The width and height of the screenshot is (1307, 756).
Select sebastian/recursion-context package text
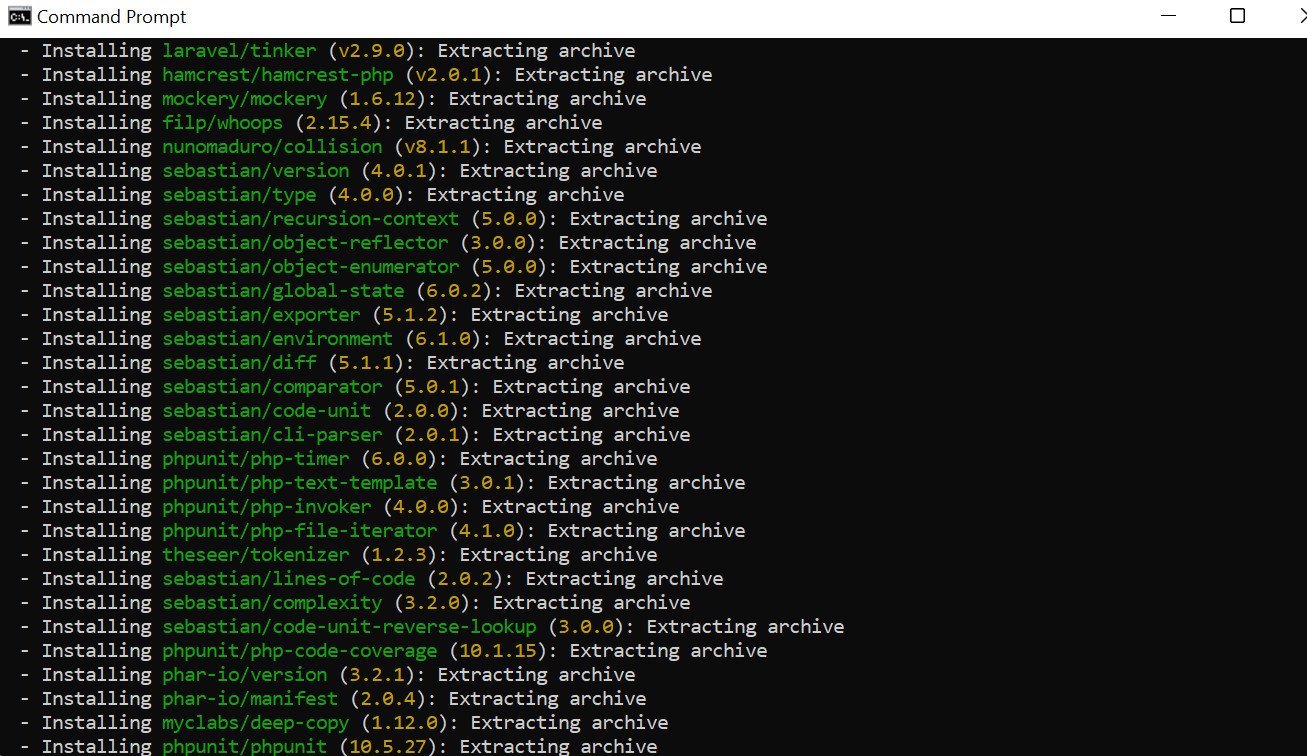(310, 218)
